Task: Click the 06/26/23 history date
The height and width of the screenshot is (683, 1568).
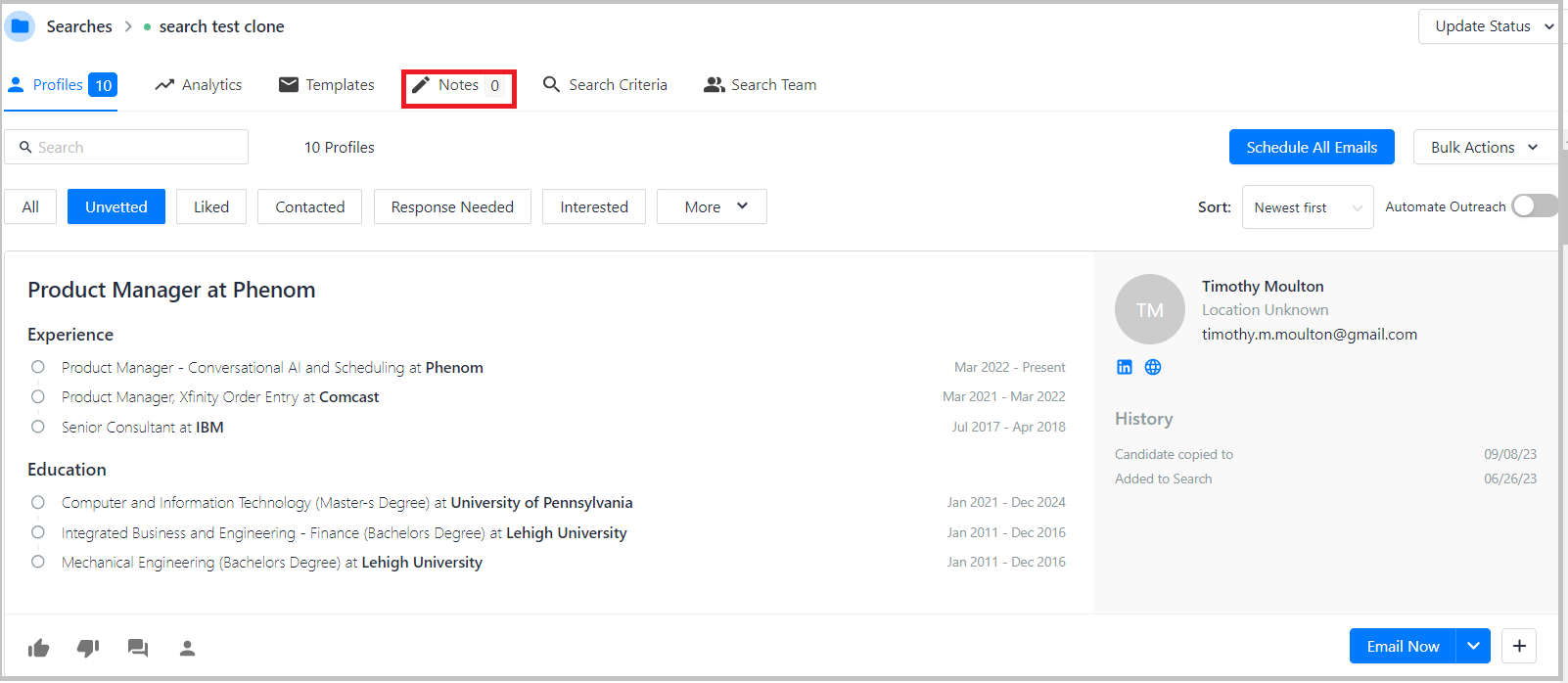Action: click(1510, 478)
